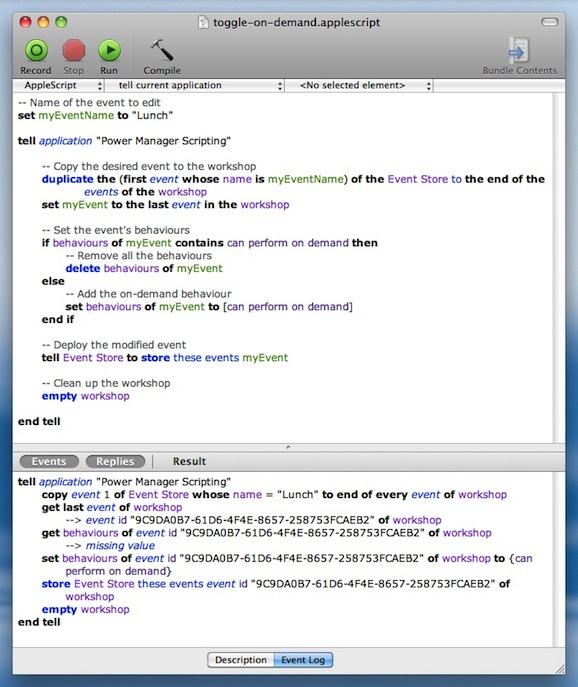Click the "-- Set the event's behaviours" comment
The width and height of the screenshot is (578, 687).
116,230
